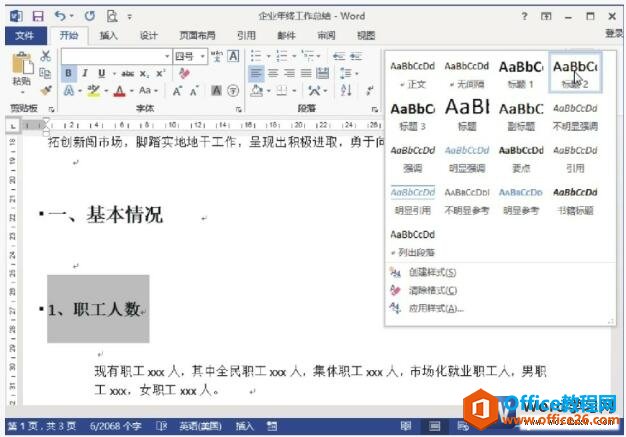This screenshot has height=437, width=626.
Task: Open the 文件 file tab
Action: click(25, 36)
